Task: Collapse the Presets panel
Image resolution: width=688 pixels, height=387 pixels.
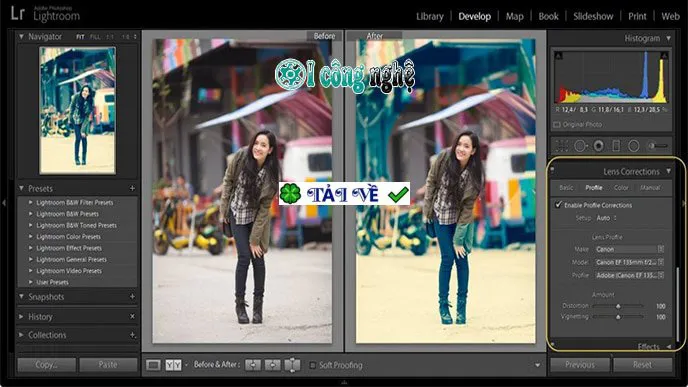Action: click(21, 188)
